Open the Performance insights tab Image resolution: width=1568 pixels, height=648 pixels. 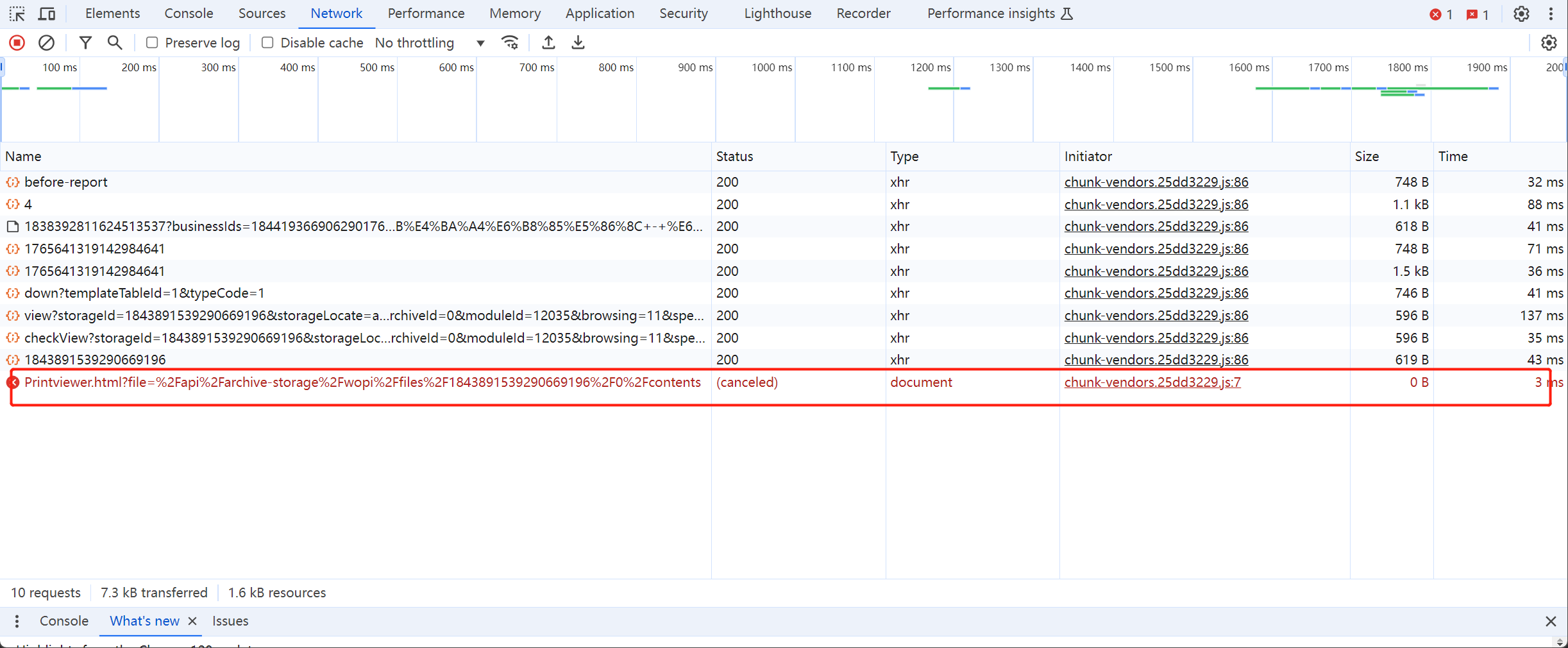(x=999, y=13)
